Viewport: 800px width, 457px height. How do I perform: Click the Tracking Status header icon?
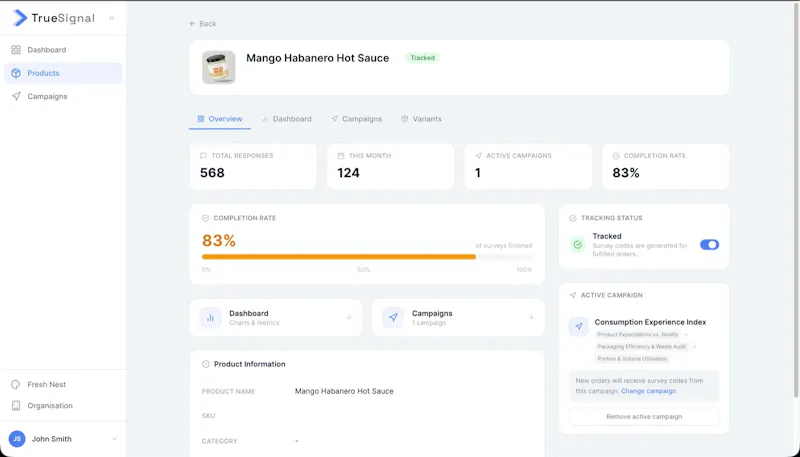click(572, 218)
